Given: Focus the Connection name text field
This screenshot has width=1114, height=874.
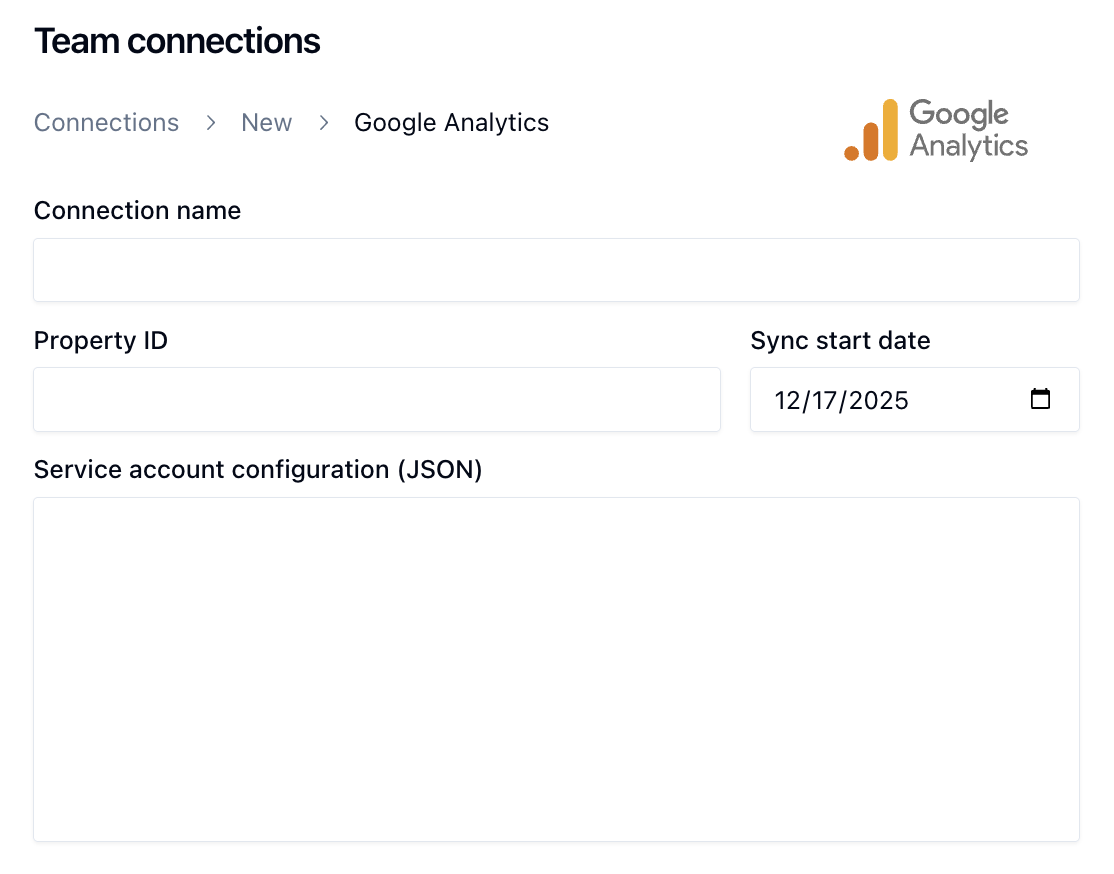Looking at the screenshot, I should [556, 270].
